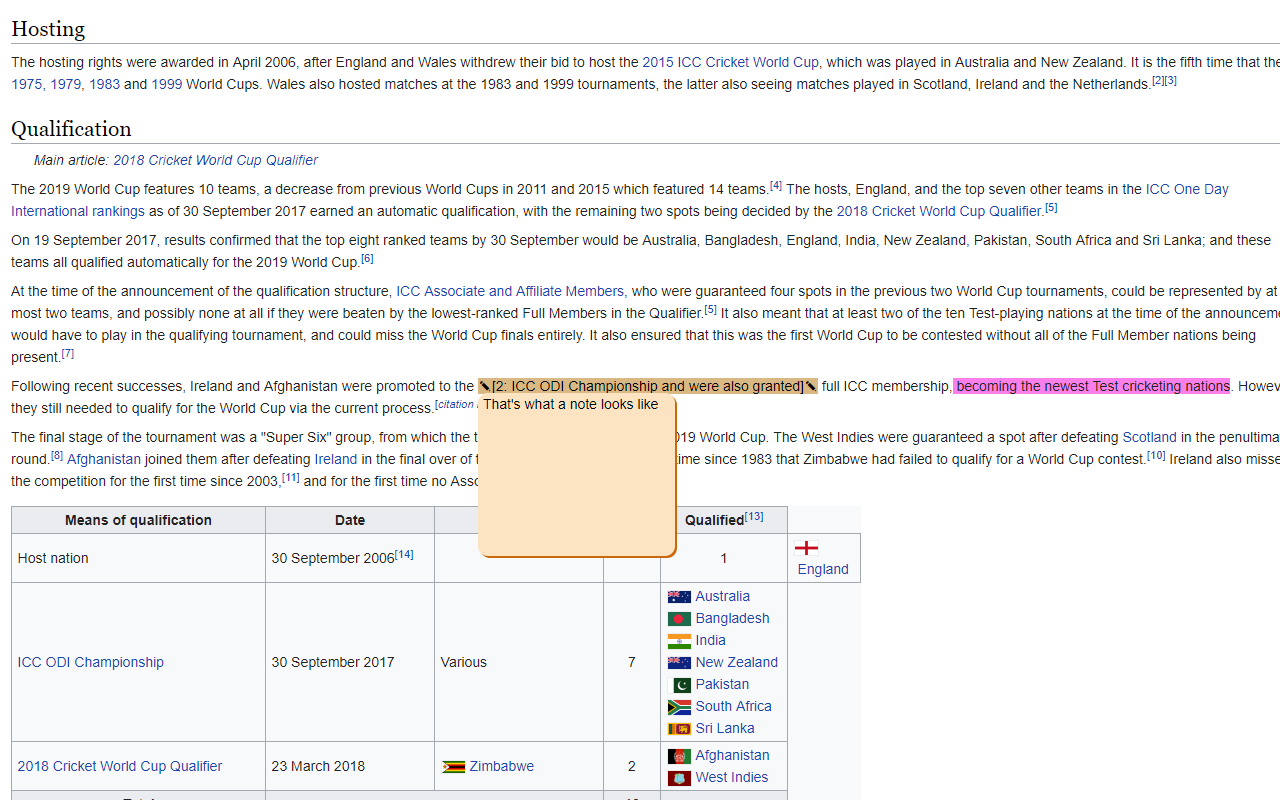The image size is (1280, 800).
Task: Click the '23 March 2018' date cell
Action: point(350,766)
